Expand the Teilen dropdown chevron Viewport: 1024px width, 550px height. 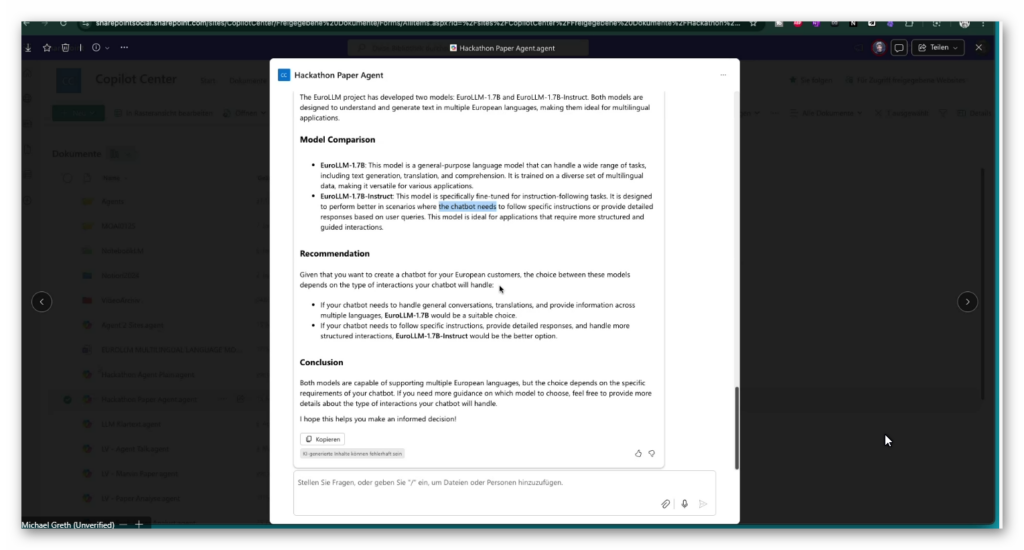coord(955,48)
